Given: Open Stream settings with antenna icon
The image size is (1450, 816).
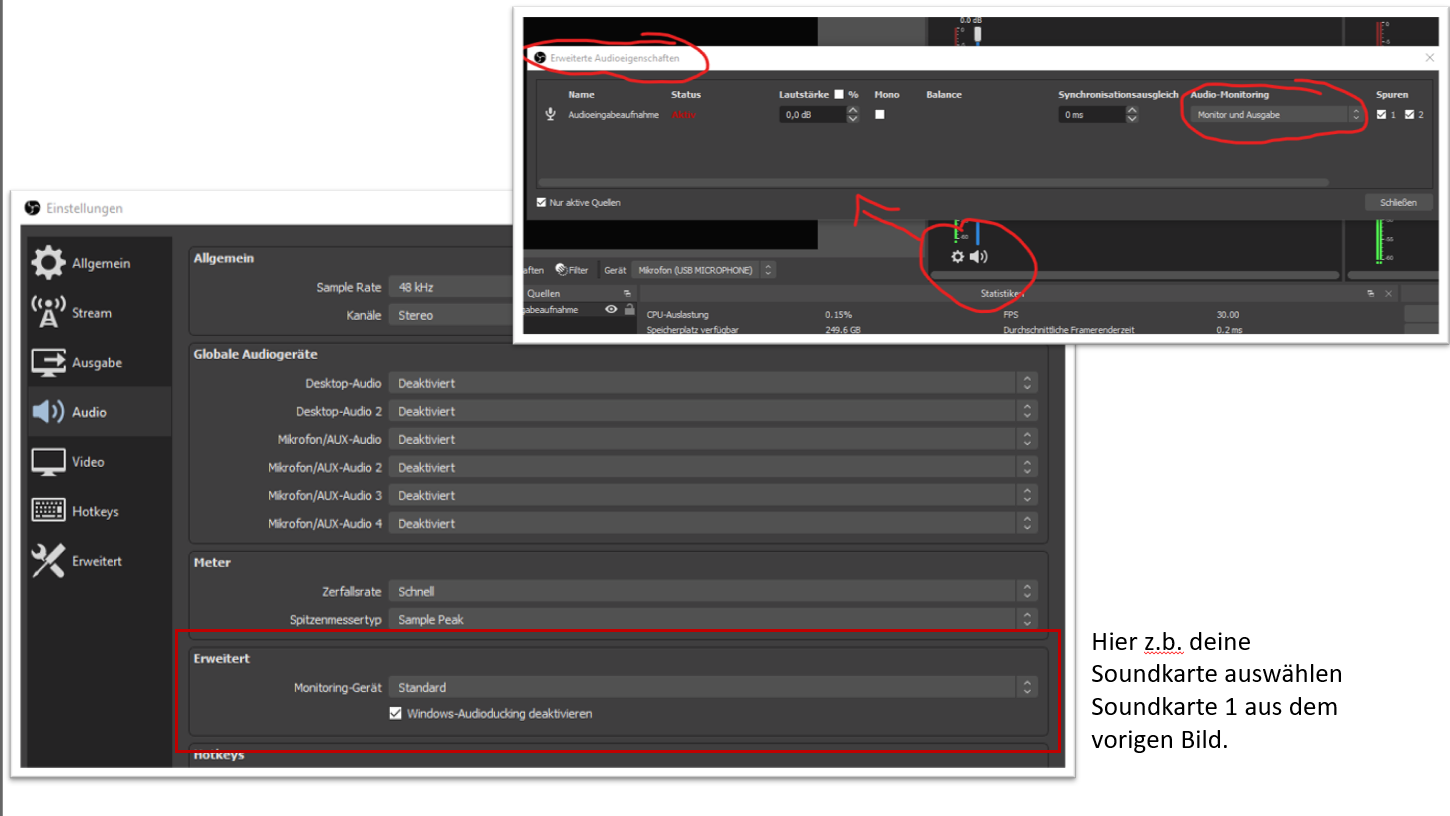Looking at the screenshot, I should click(48, 313).
